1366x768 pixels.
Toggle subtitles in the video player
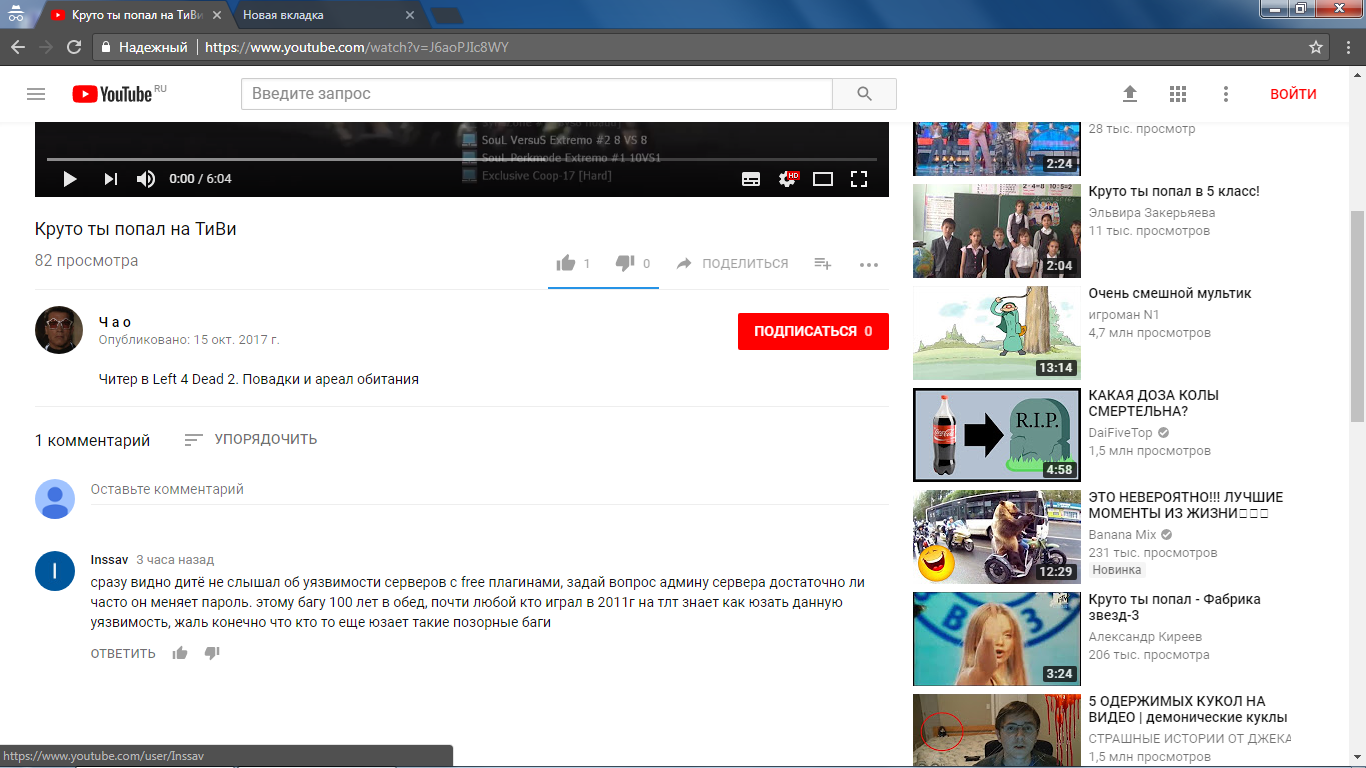point(751,179)
